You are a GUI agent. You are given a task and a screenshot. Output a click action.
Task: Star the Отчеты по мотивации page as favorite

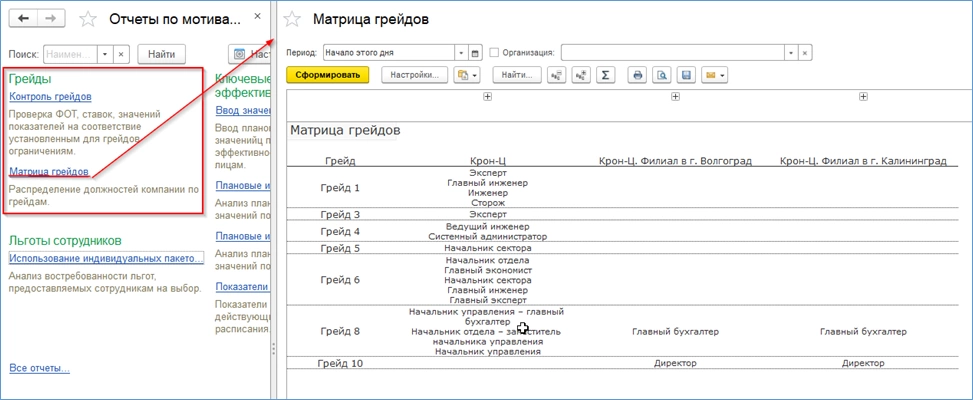(x=88, y=19)
